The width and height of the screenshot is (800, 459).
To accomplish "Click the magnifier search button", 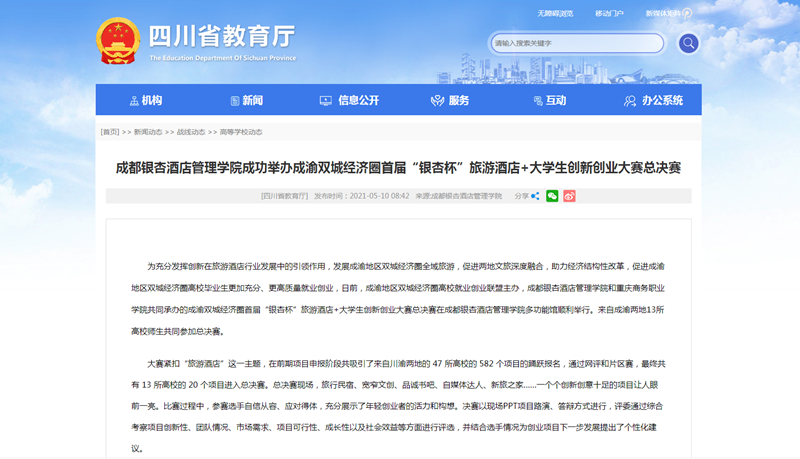I will 688,43.
